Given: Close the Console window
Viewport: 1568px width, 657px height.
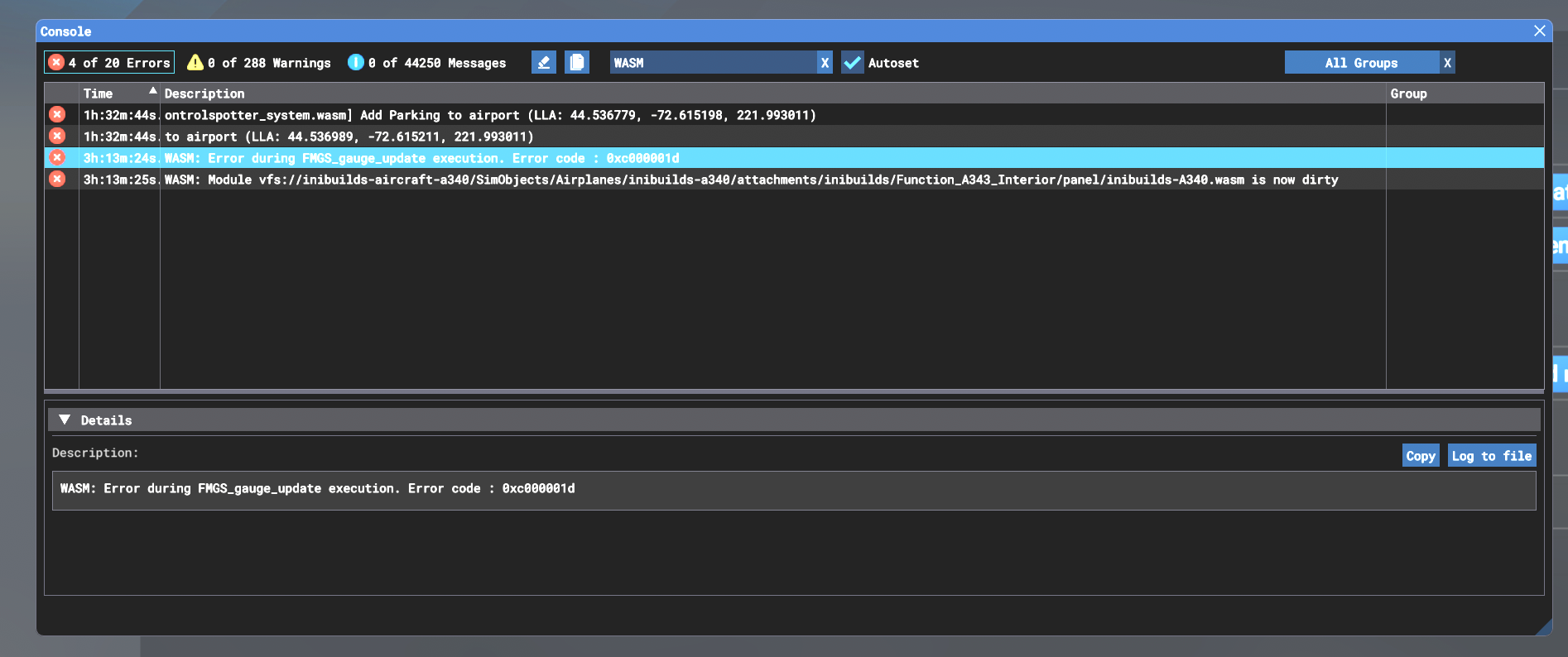Looking at the screenshot, I should click(x=1539, y=31).
